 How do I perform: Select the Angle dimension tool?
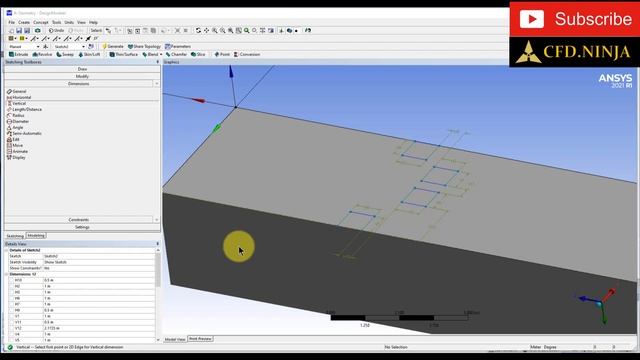pyautogui.click(x=15, y=127)
